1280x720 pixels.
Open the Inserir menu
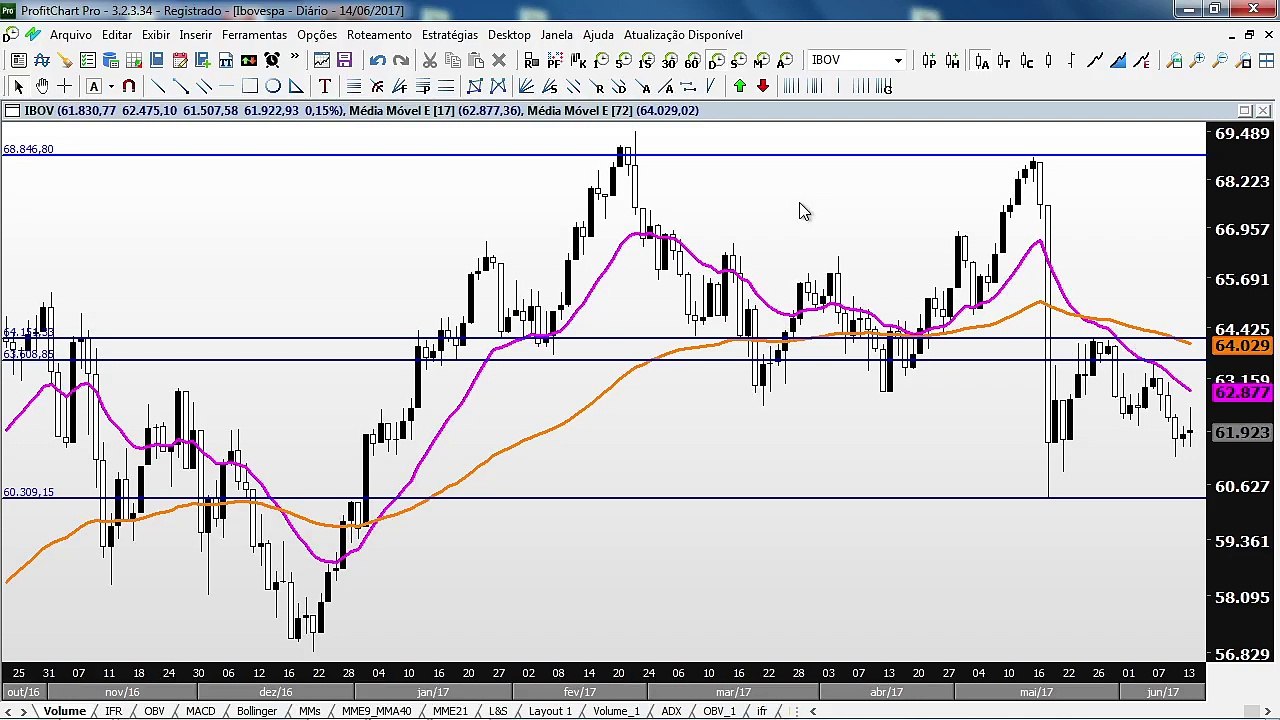(196, 35)
